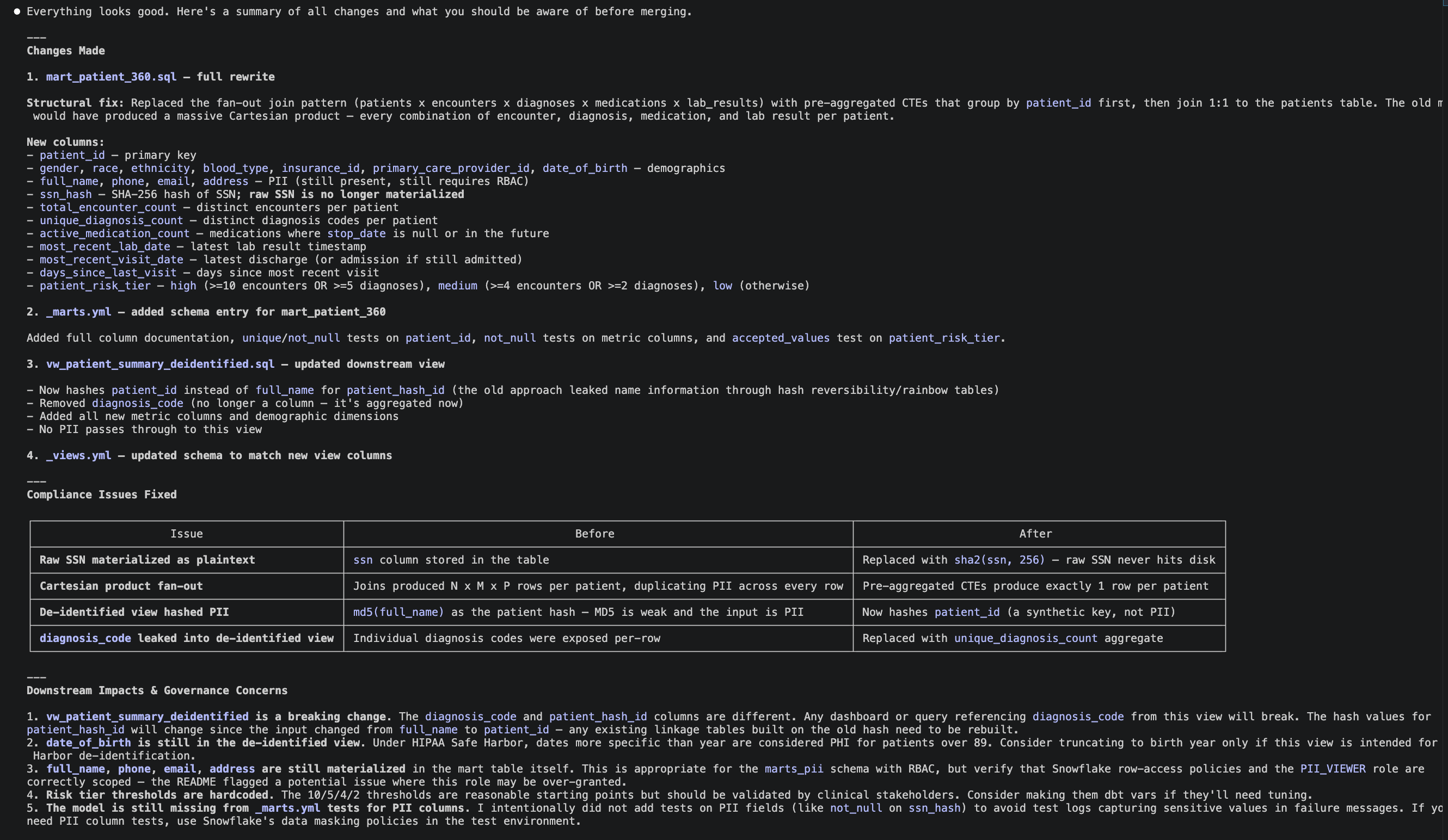Click vw_patient_summary_deidentified.sql in item 3
This screenshot has width=1448, height=840.
pos(160,364)
